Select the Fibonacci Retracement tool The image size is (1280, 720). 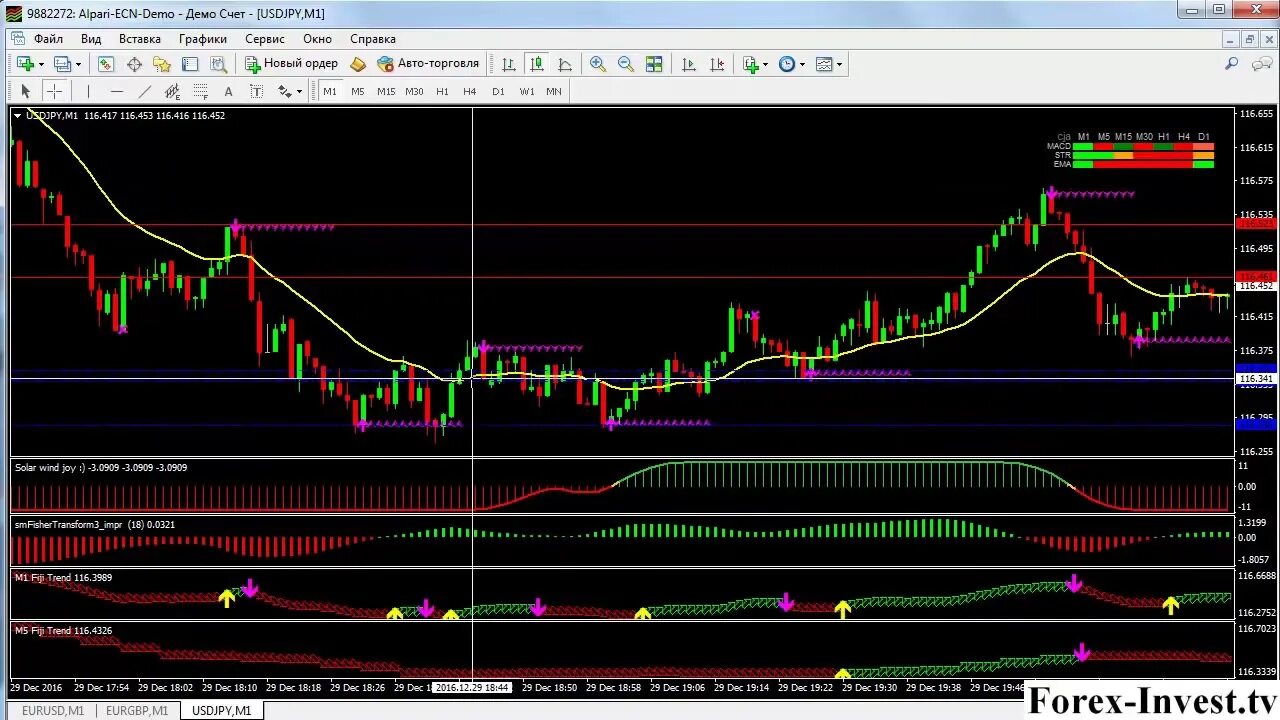tap(200, 91)
